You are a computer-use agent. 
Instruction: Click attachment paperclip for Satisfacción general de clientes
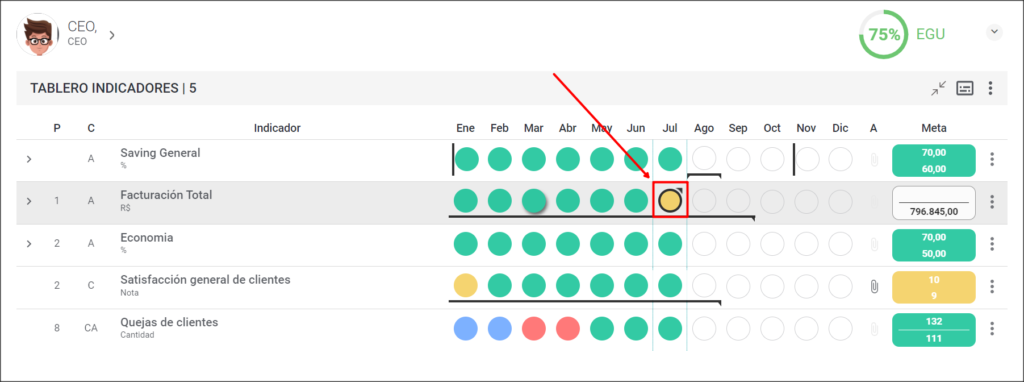tap(874, 286)
